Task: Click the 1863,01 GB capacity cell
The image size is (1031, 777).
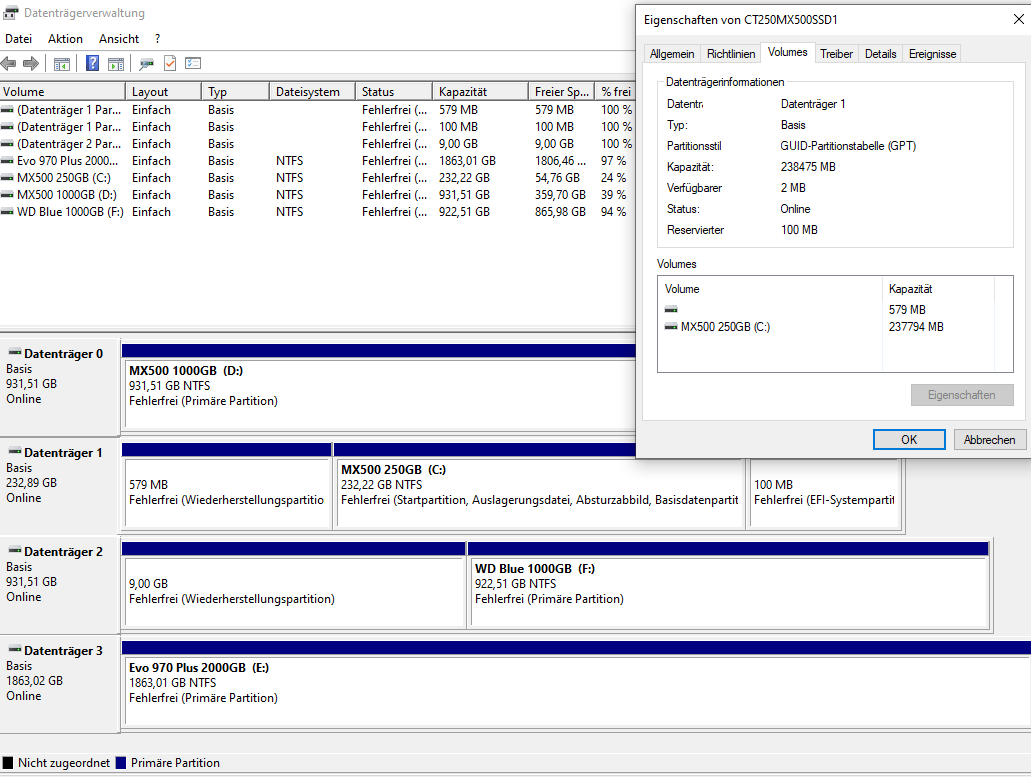Action: pyautogui.click(x=468, y=161)
